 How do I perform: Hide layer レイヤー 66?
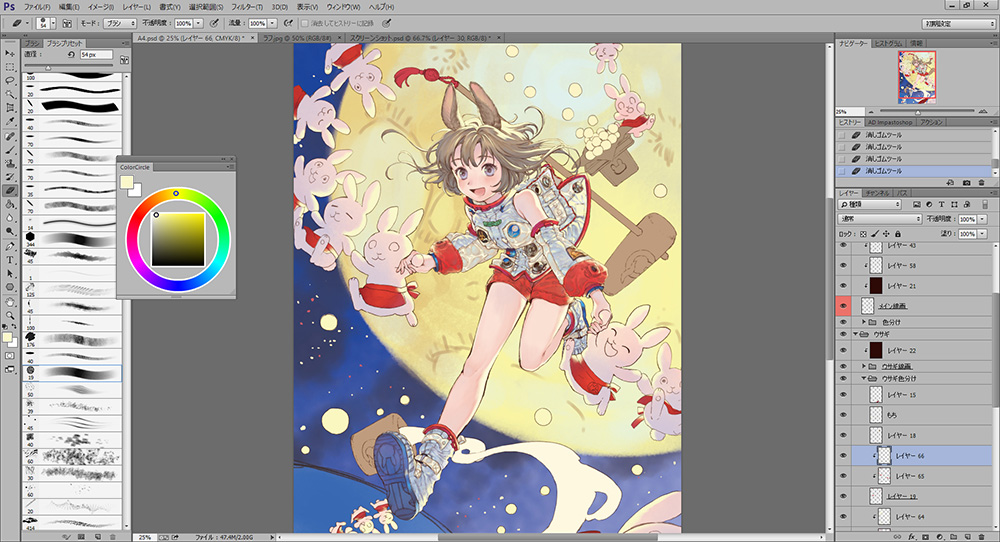point(843,455)
